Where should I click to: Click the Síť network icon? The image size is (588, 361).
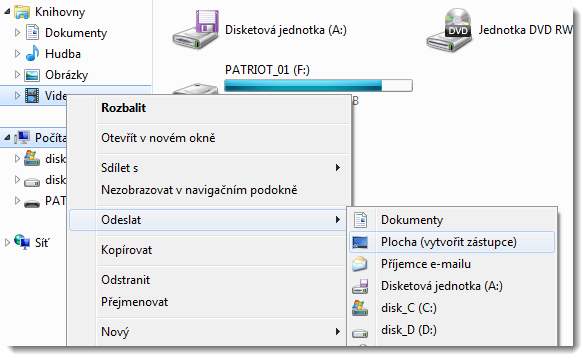point(22,242)
